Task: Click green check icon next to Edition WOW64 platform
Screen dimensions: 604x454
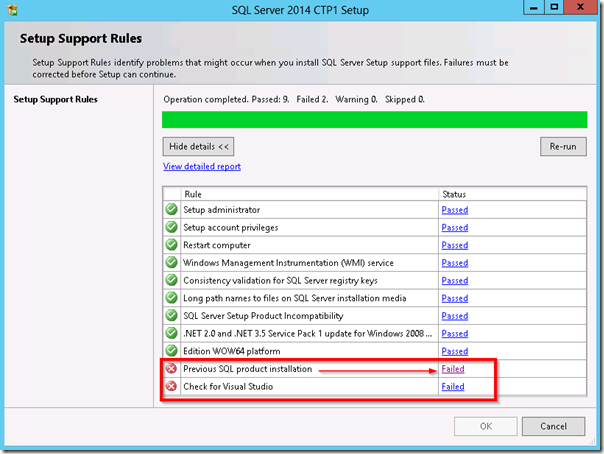Action: pyautogui.click(x=171, y=351)
